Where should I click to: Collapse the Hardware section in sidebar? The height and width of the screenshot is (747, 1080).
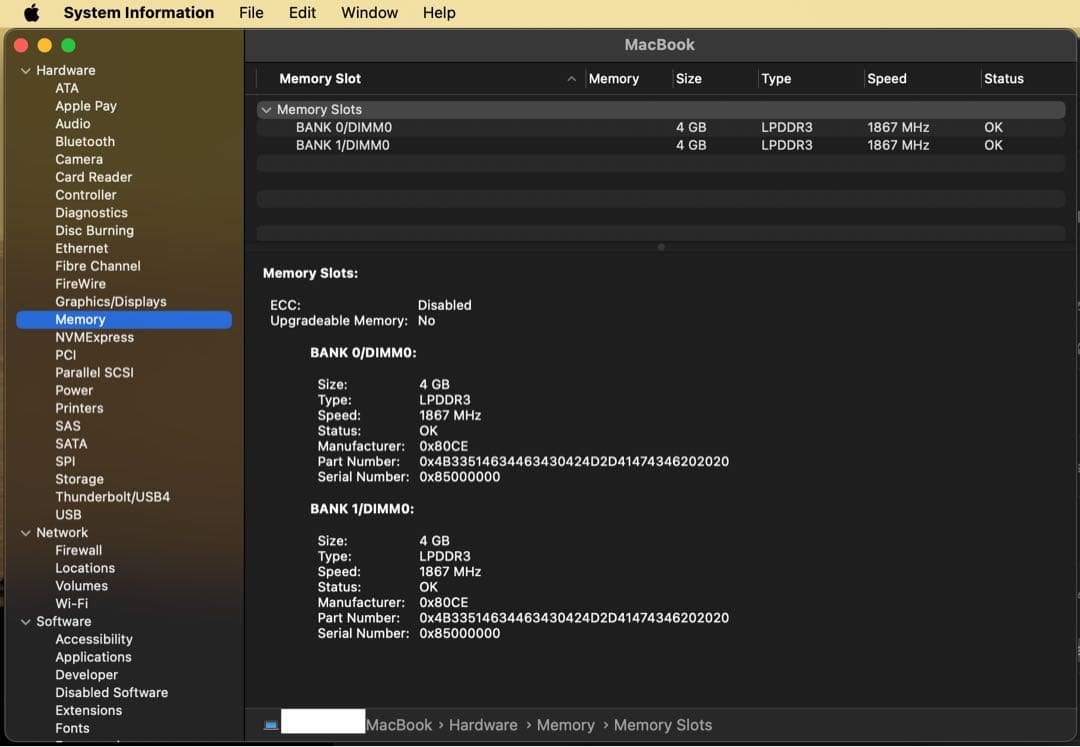[x=26, y=71]
